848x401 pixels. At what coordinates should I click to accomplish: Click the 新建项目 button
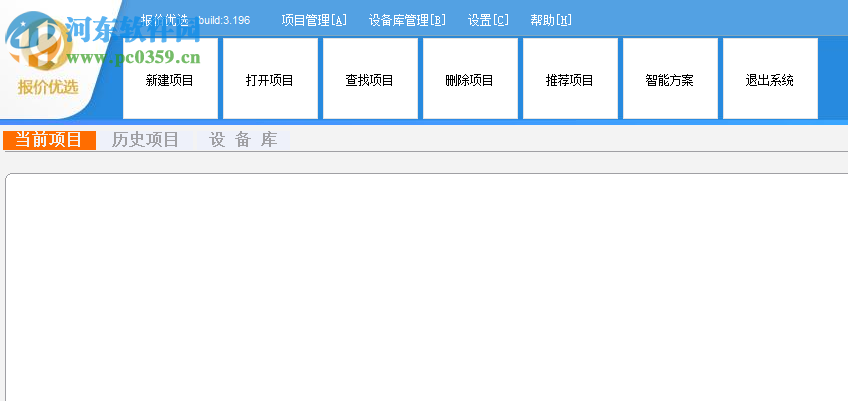[x=170, y=78]
